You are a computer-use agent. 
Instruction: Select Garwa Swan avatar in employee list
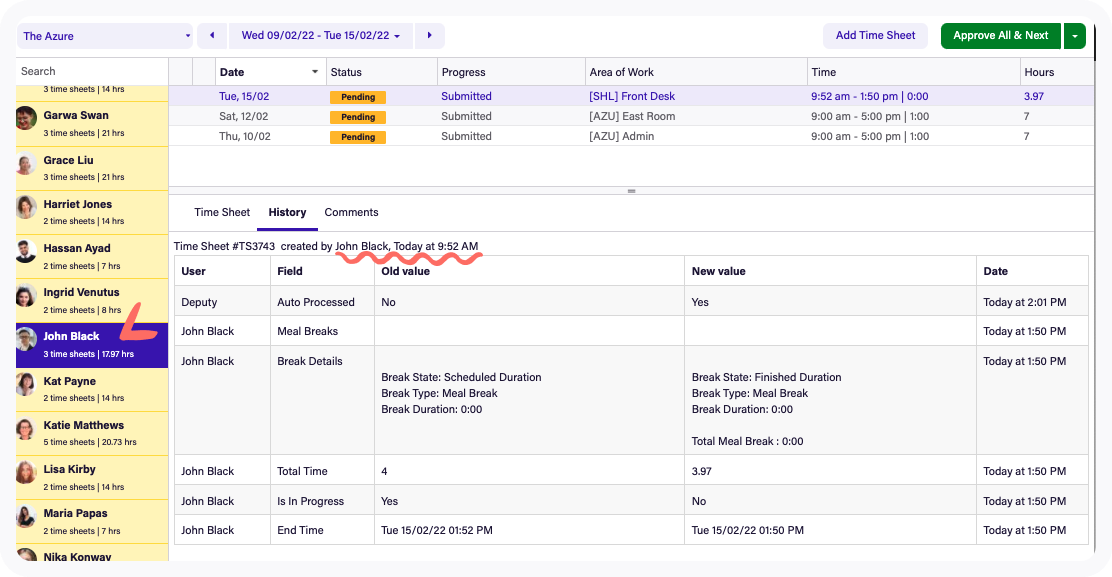coord(26,118)
